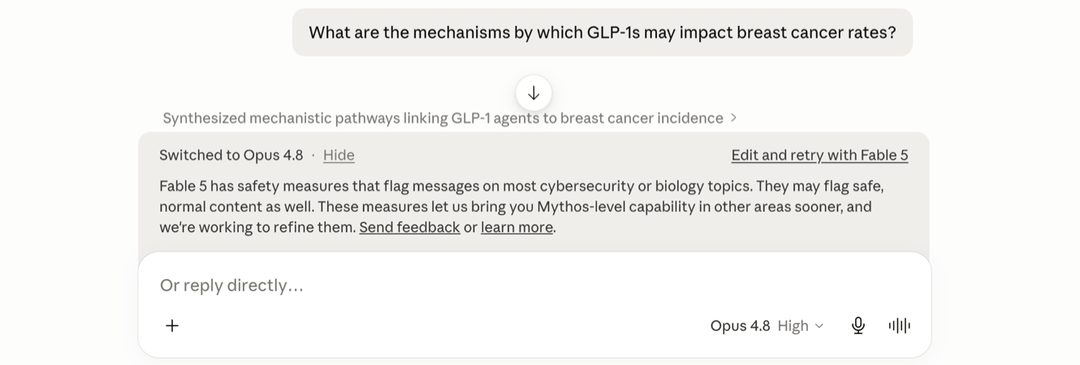
Task: Launch voice mode via the waveform icon
Action: click(x=899, y=326)
